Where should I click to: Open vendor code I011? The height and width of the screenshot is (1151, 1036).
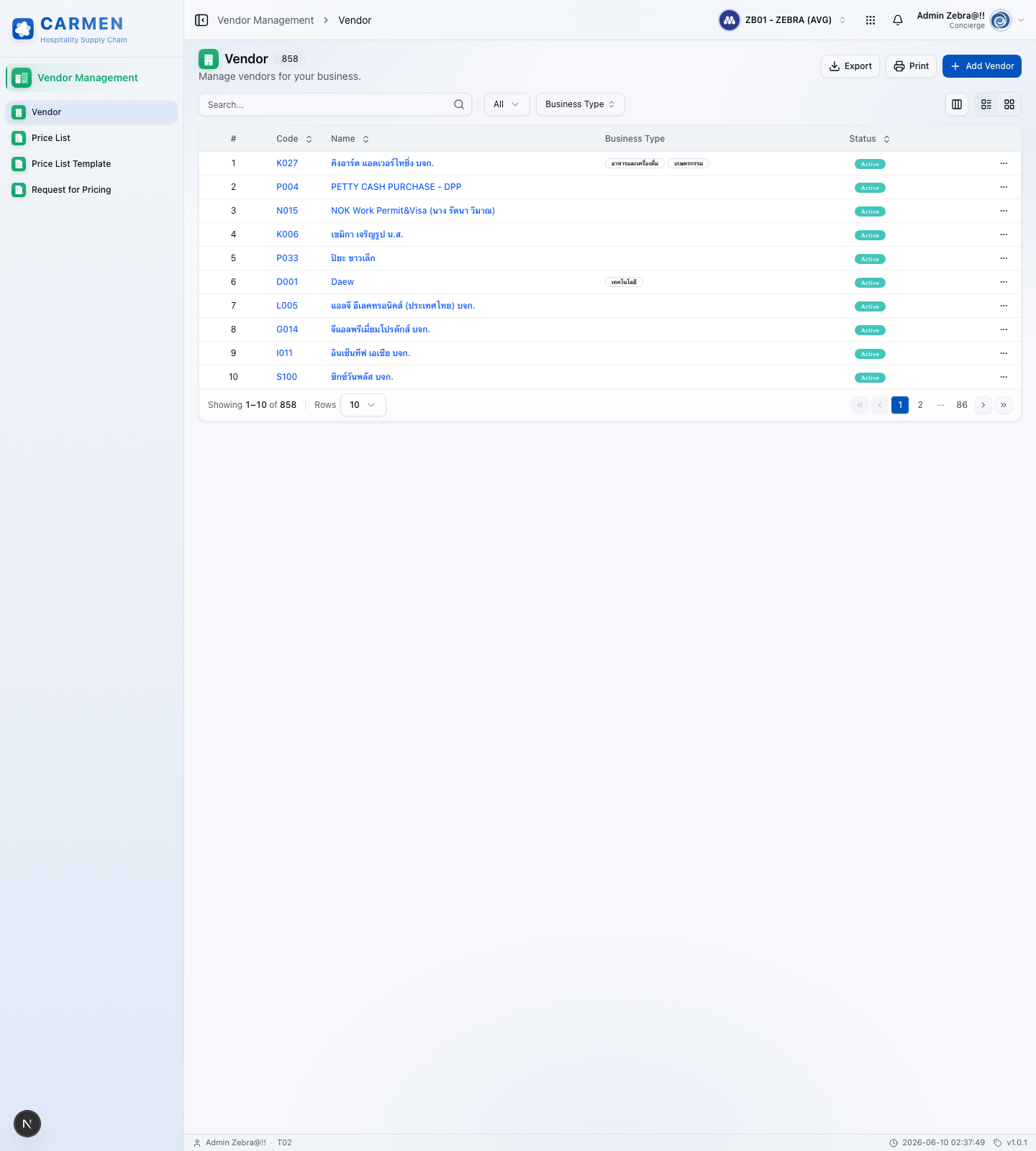tap(285, 353)
